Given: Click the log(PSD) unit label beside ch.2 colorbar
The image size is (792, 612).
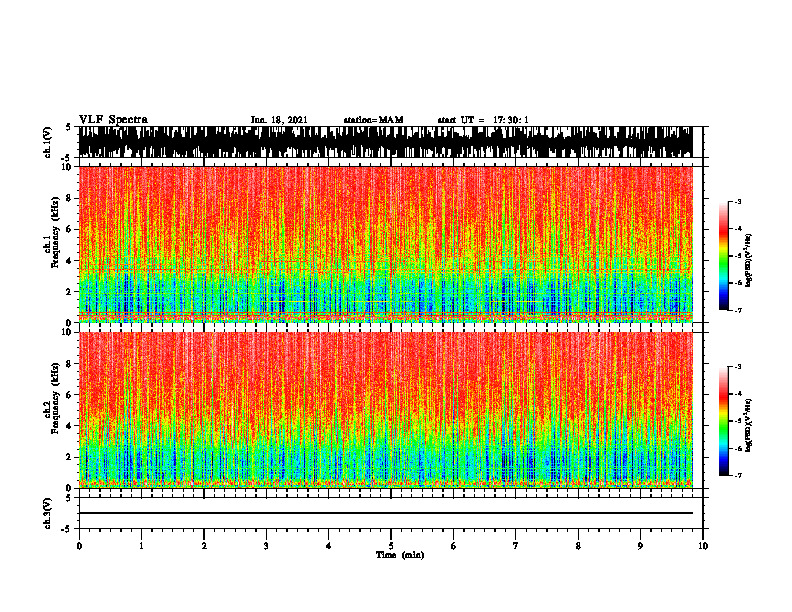Looking at the screenshot, I should [x=749, y=425].
